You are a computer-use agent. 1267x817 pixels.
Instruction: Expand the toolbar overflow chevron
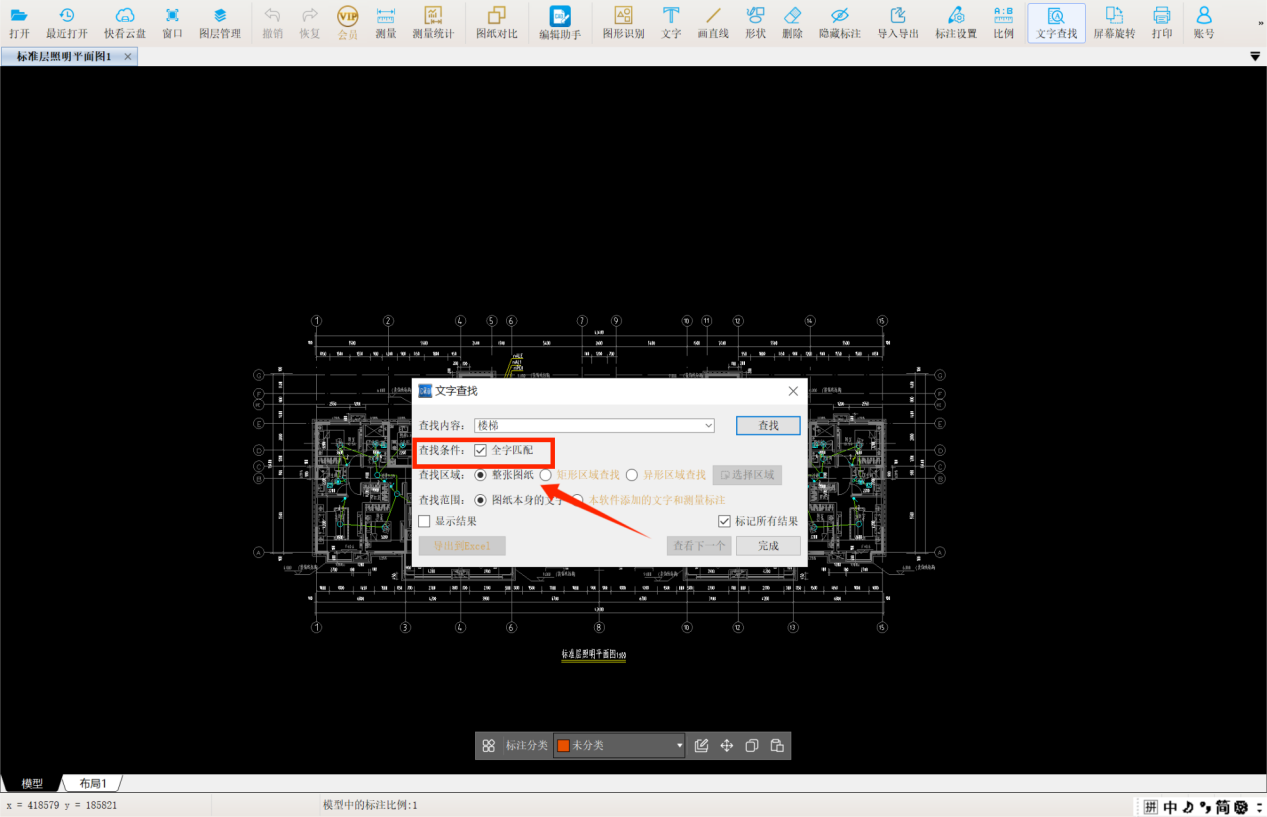tap(1260, 22)
